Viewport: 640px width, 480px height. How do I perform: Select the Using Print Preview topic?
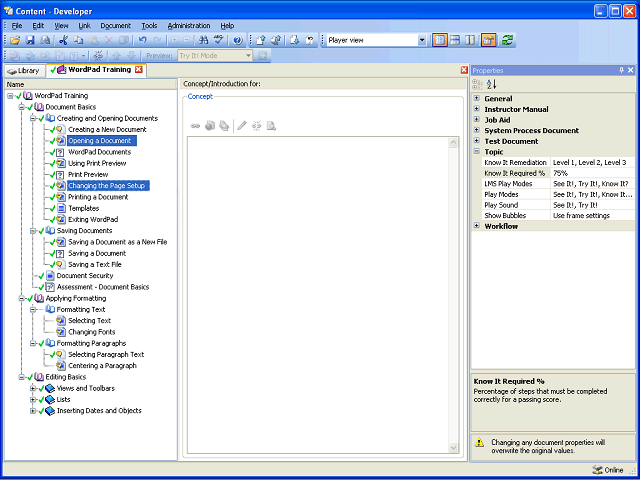pyautogui.click(x=97, y=163)
